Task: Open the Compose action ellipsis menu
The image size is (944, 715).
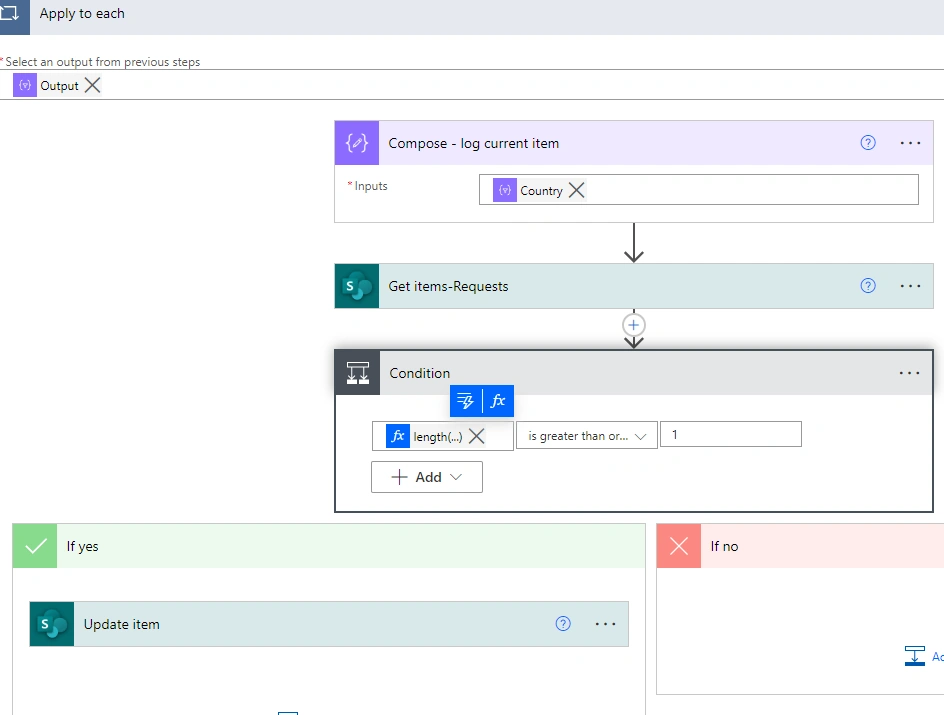Action: [910, 143]
